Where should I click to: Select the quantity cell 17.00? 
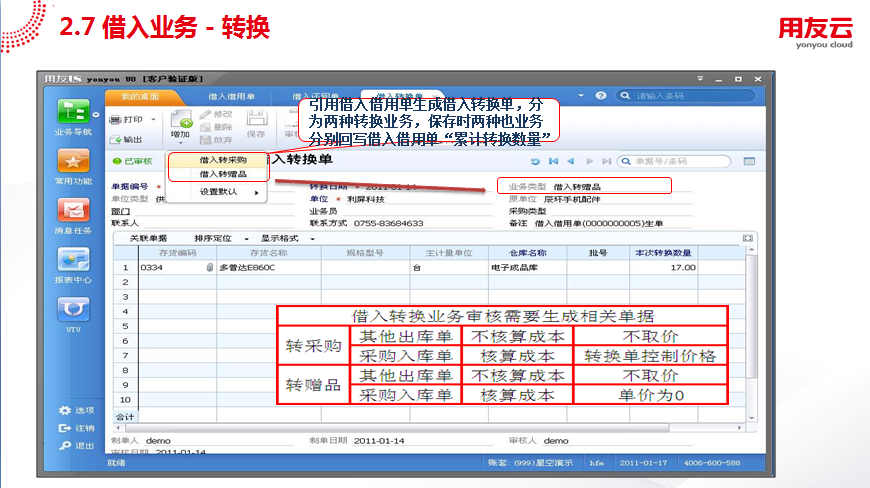coord(664,267)
